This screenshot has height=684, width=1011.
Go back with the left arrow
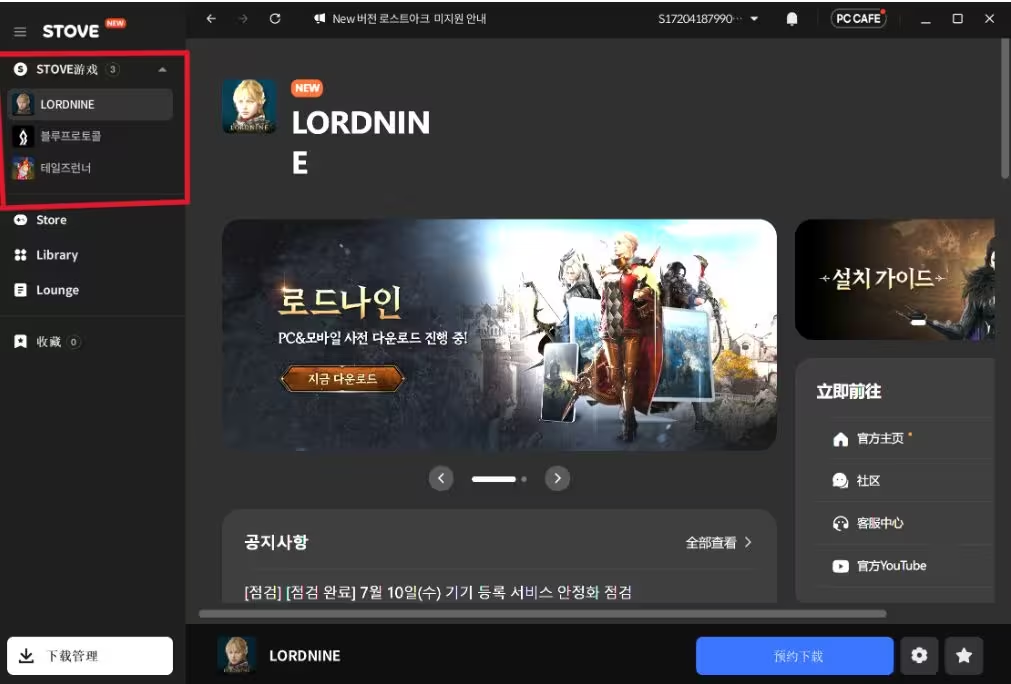tap(211, 19)
